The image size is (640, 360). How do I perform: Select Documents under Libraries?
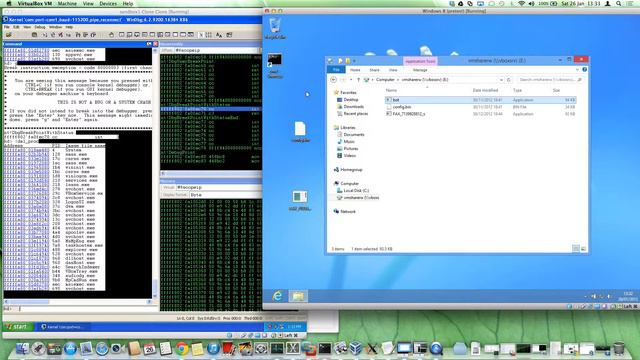(351, 134)
